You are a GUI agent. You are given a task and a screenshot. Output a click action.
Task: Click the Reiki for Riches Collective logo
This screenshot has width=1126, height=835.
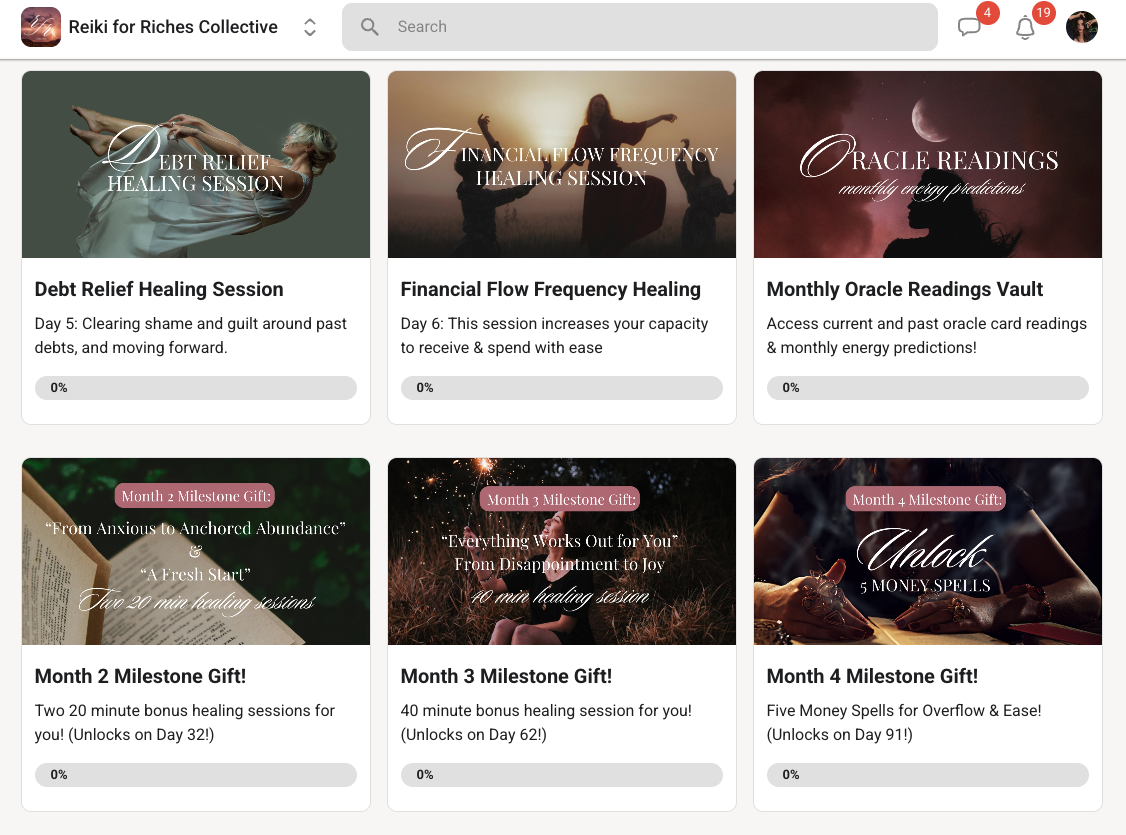pyautogui.click(x=40, y=27)
